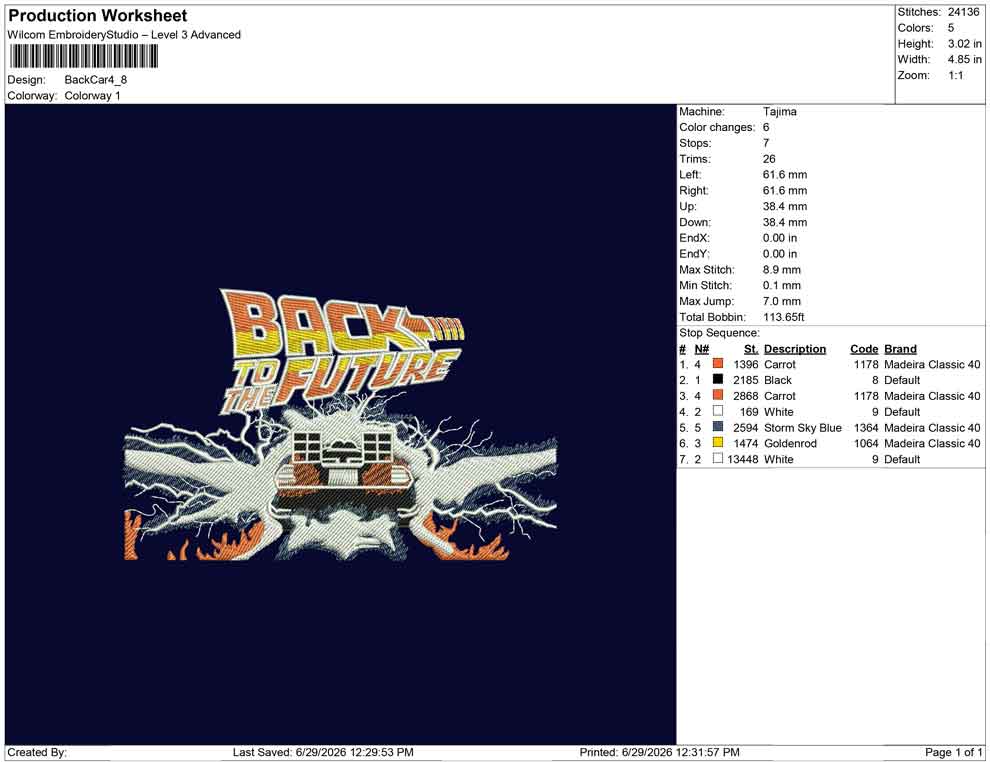This screenshot has width=990, height=762.
Task: Click the "Printed: 6/29/2026 12:31:57 PM" footer
Action: pyautogui.click(x=660, y=753)
